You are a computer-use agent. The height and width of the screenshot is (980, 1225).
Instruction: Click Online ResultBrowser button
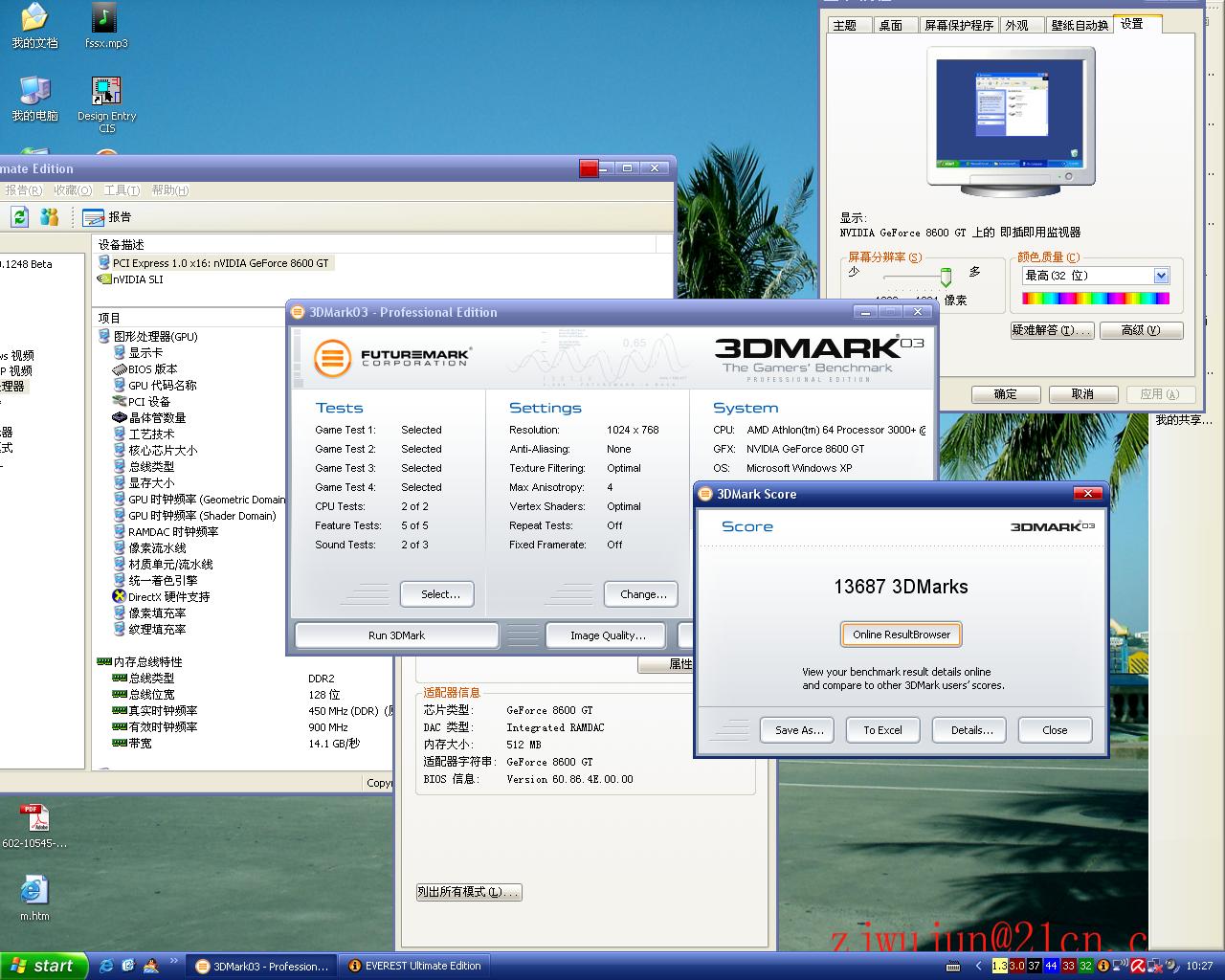901,635
